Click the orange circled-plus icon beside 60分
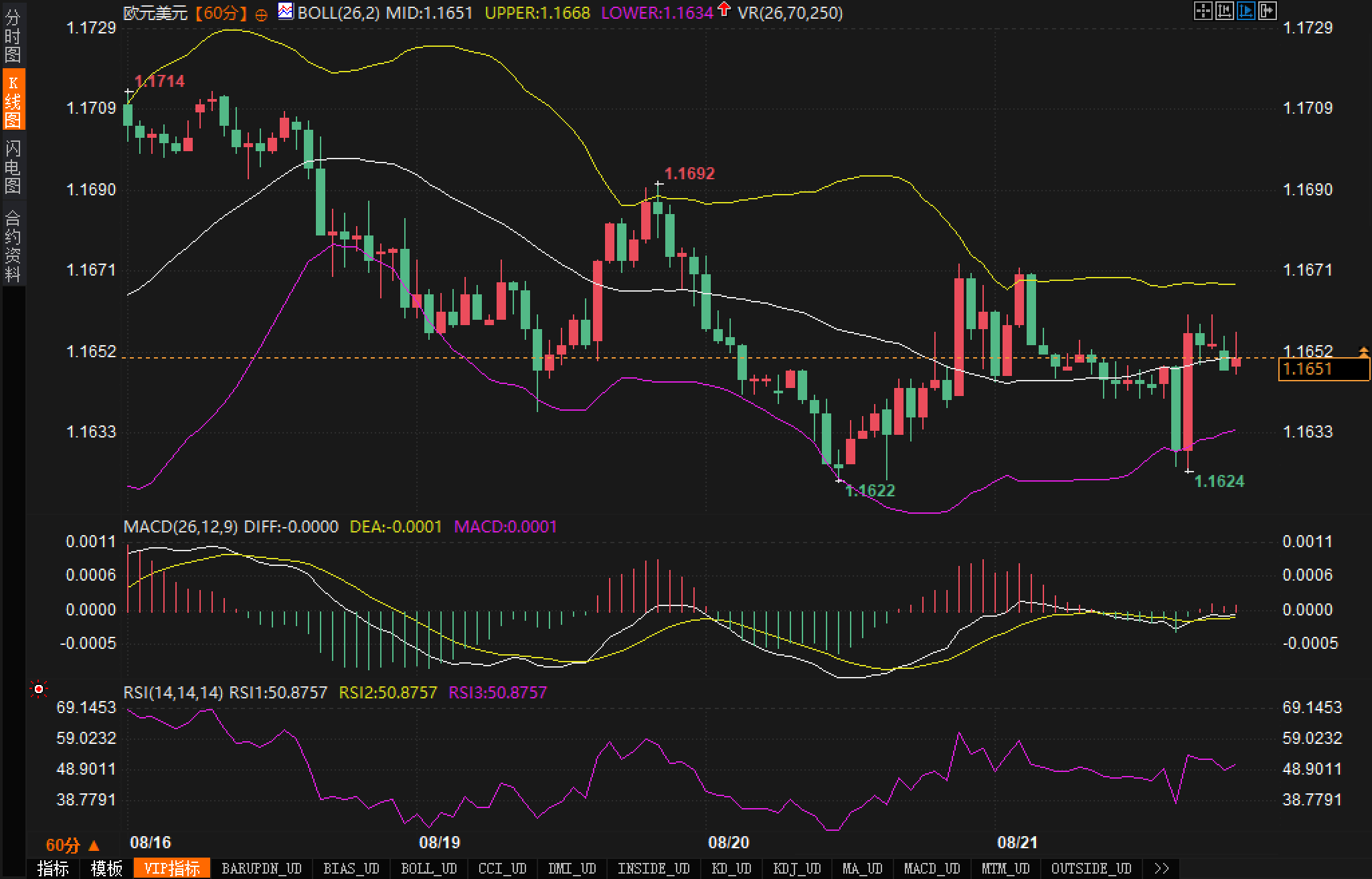Screen dimensions: 1372x879 262,14
